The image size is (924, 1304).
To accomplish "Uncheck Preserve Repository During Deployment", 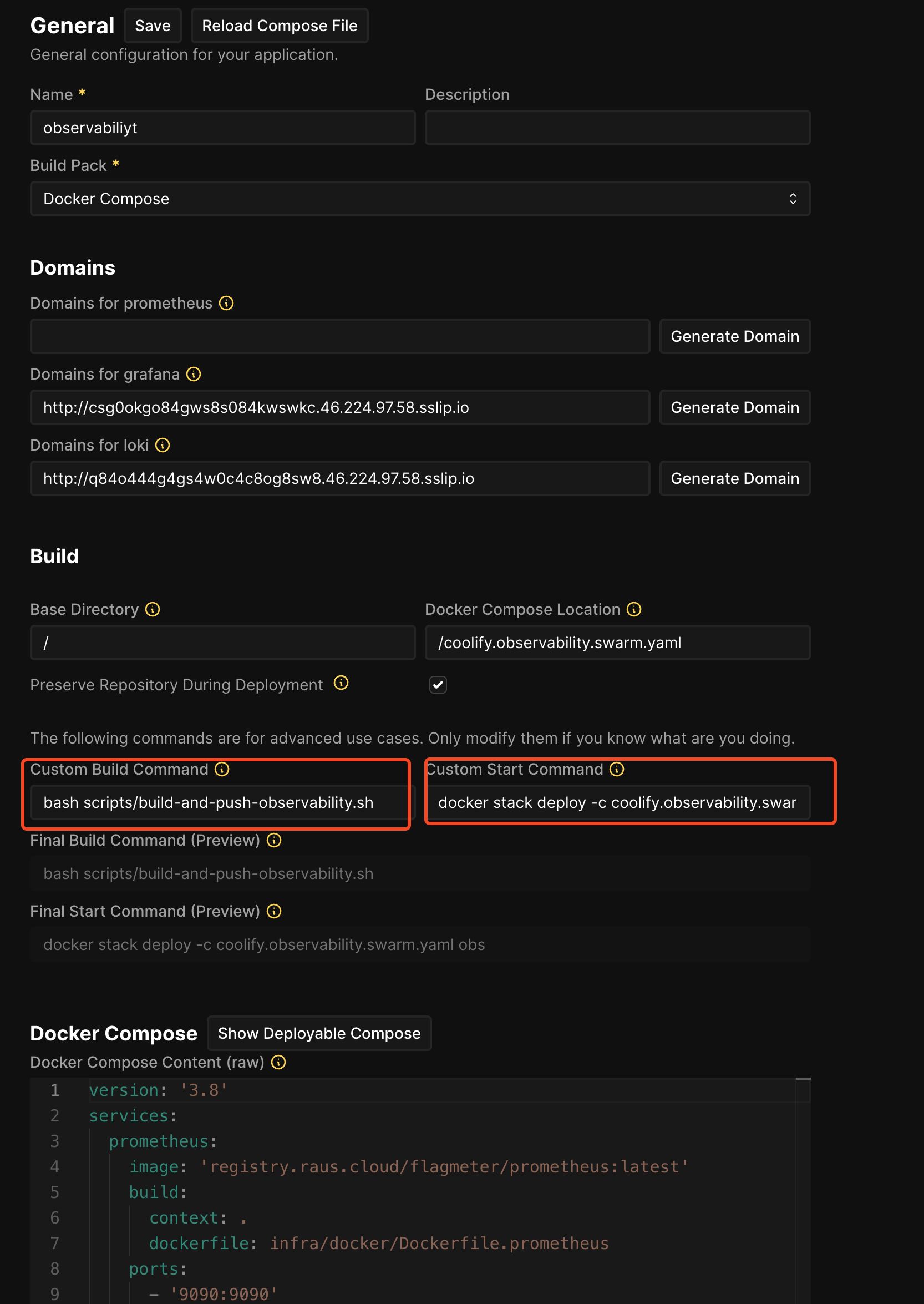I will click(438, 685).
